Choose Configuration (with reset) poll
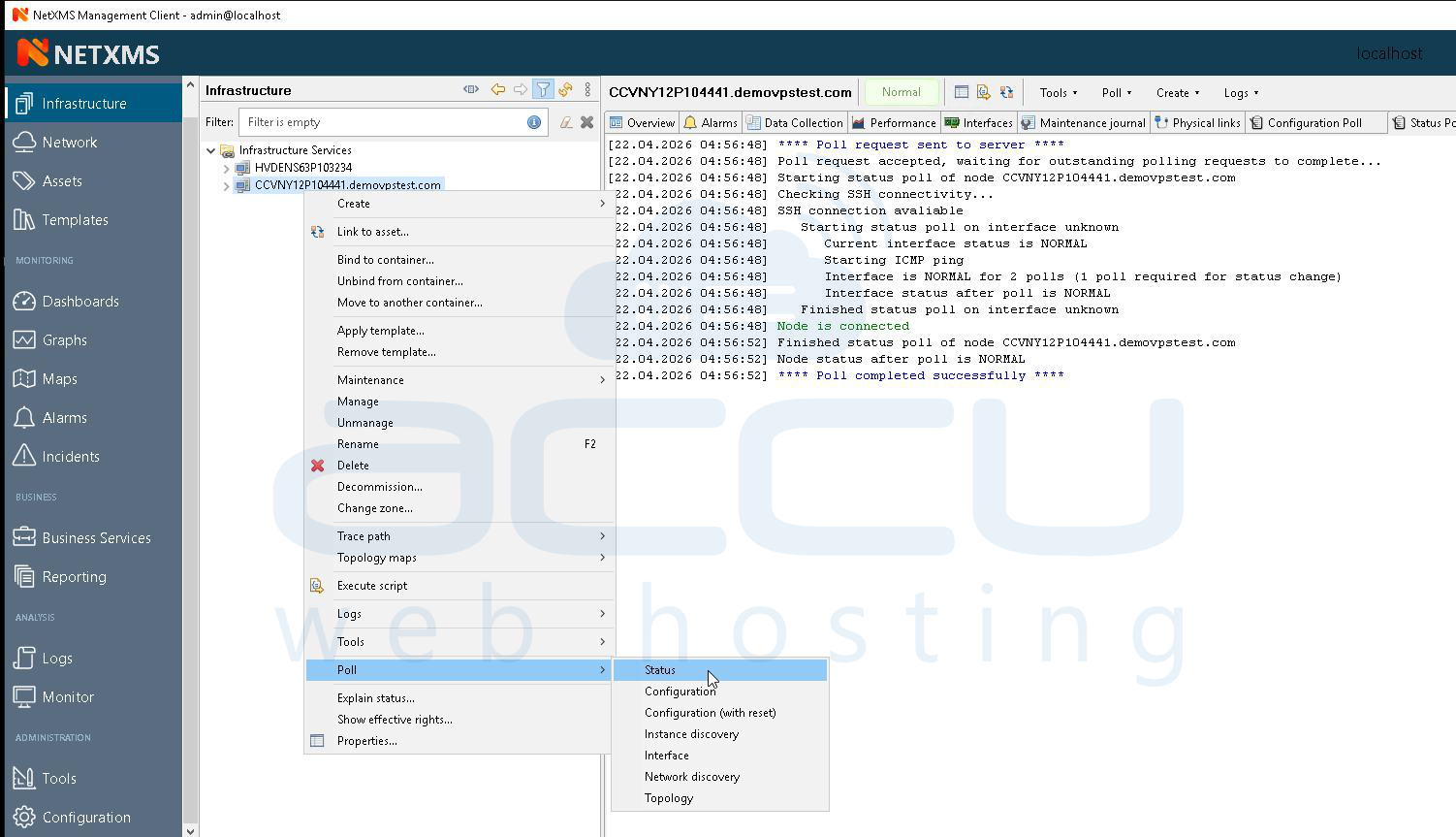 pos(720,713)
